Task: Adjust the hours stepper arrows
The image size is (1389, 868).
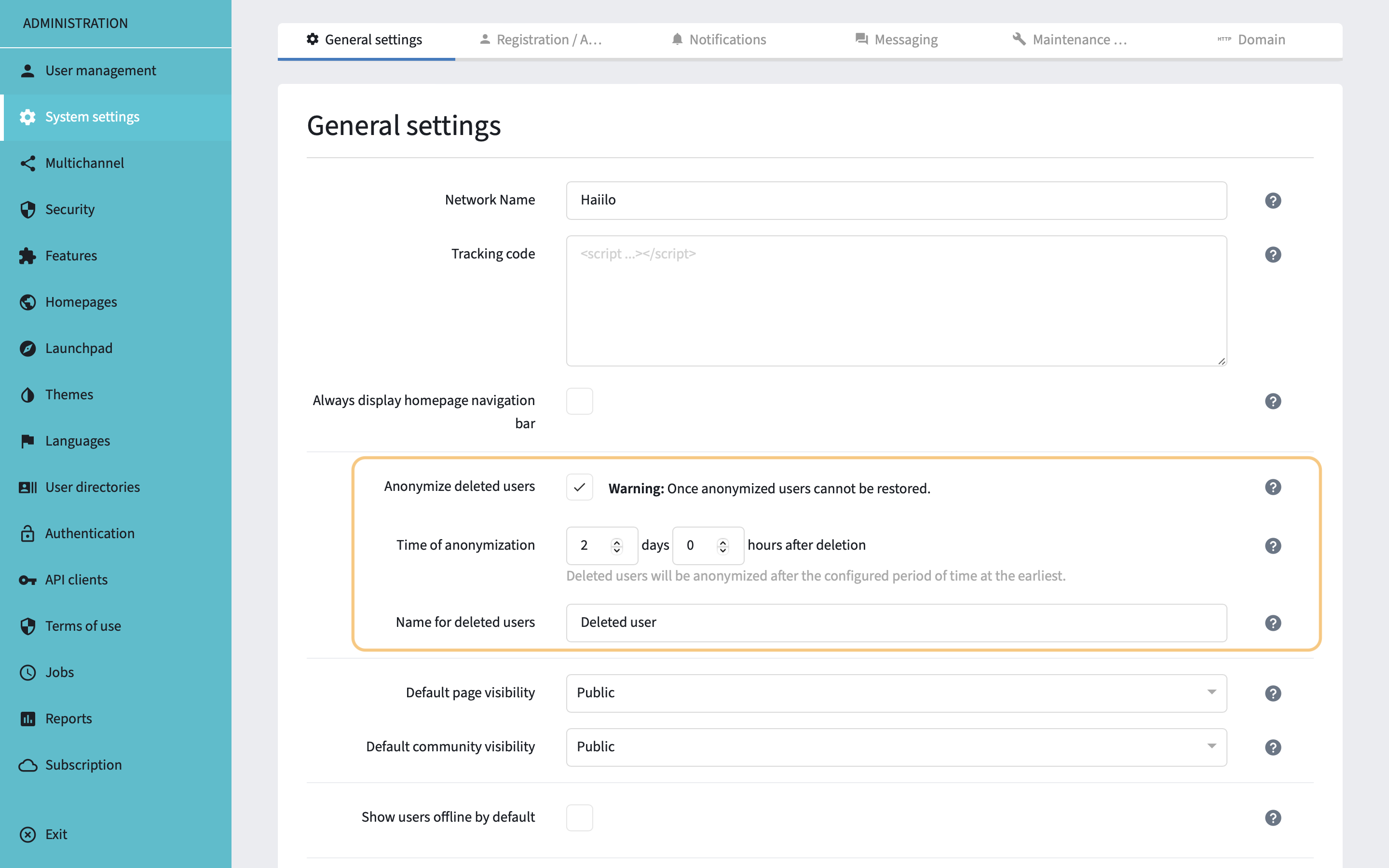Action: point(722,545)
